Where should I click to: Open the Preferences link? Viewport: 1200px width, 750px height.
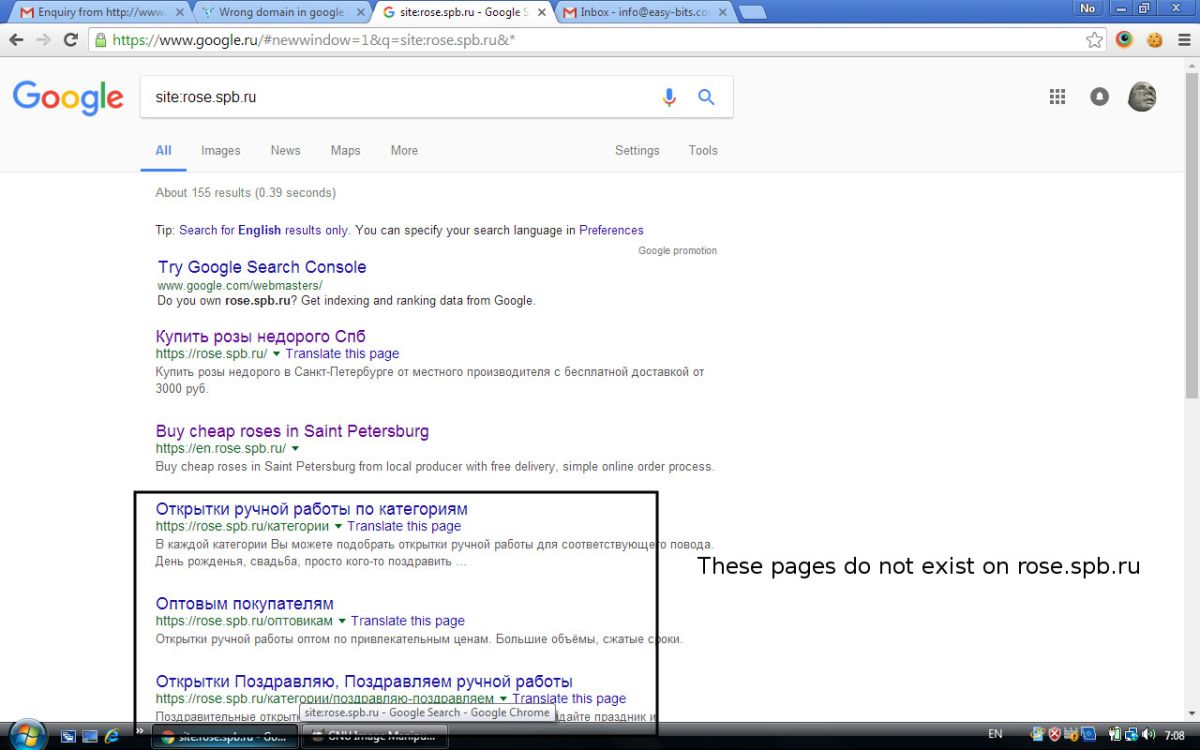[x=611, y=230]
